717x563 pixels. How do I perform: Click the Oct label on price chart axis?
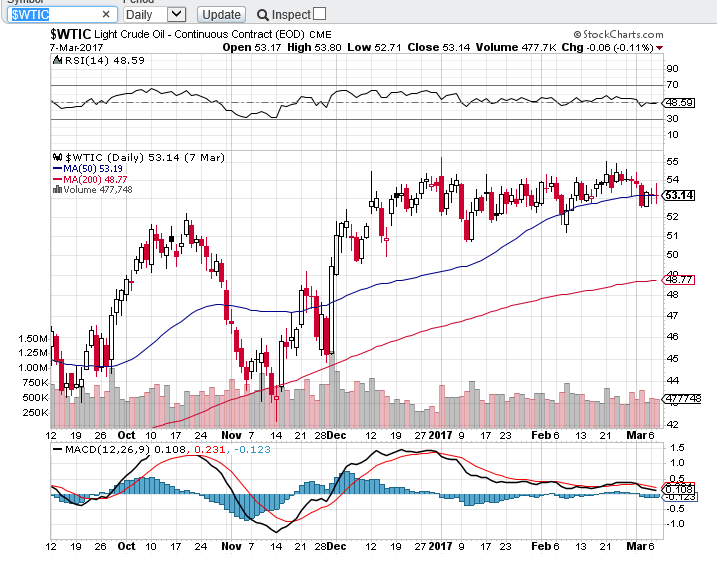tap(126, 435)
